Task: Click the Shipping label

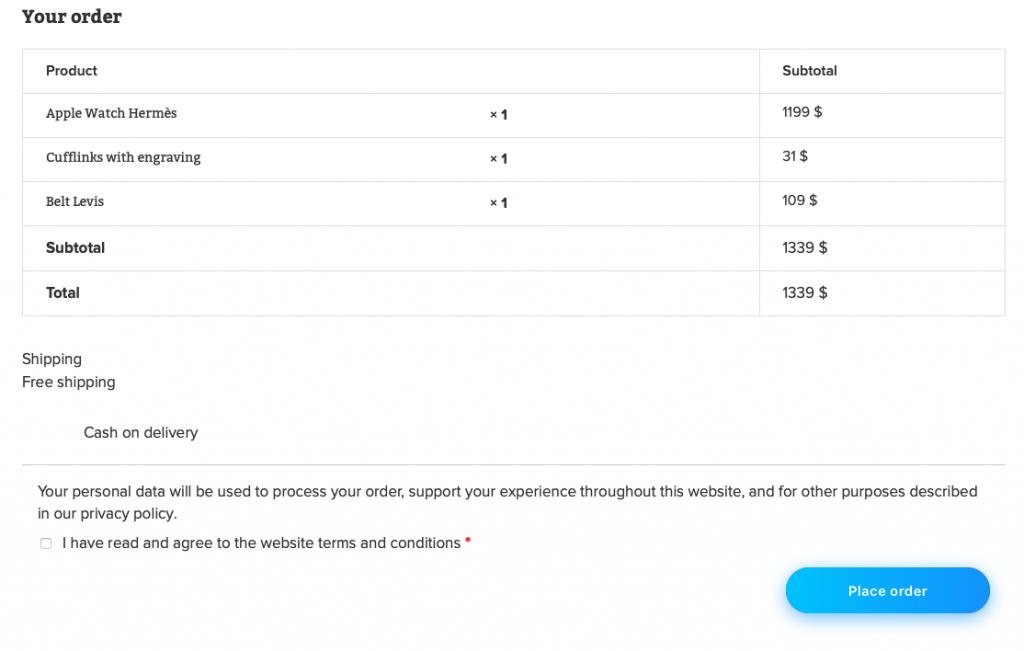Action: pos(52,359)
